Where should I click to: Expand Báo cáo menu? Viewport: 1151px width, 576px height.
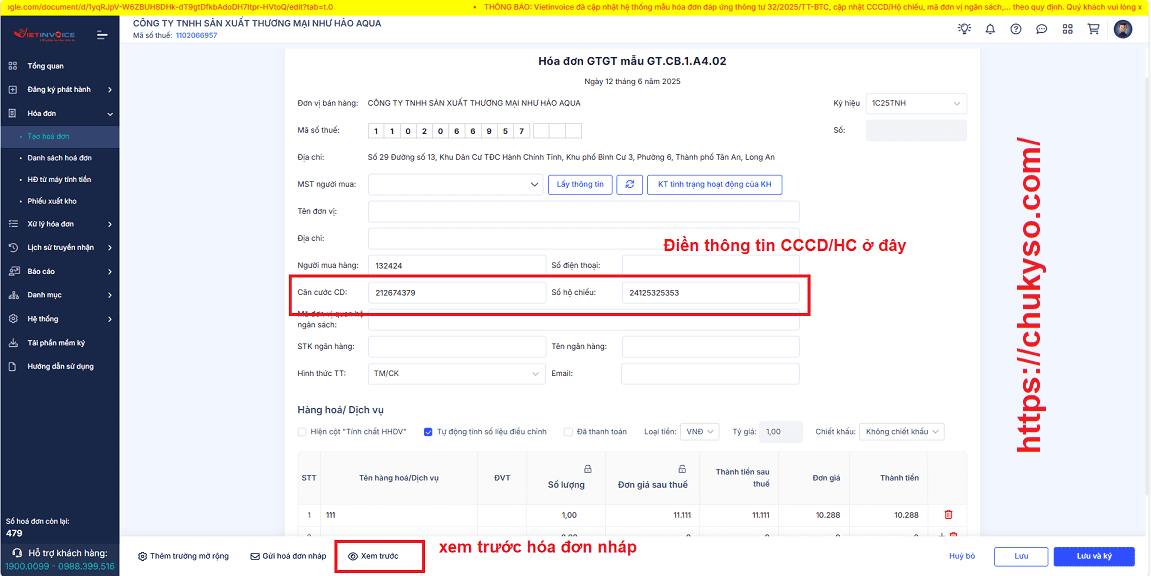[59, 271]
